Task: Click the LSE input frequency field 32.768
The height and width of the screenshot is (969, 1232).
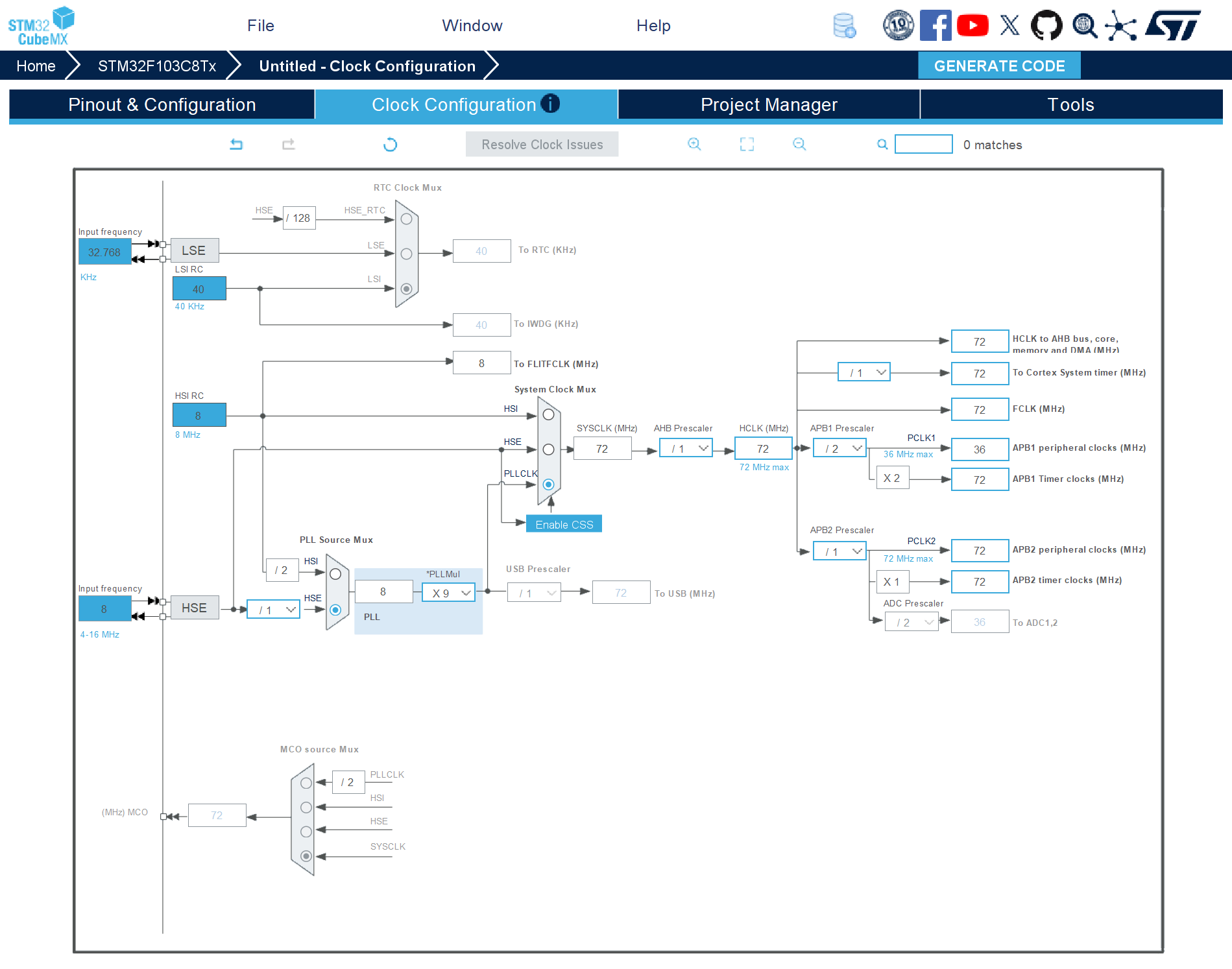Action: pos(104,252)
